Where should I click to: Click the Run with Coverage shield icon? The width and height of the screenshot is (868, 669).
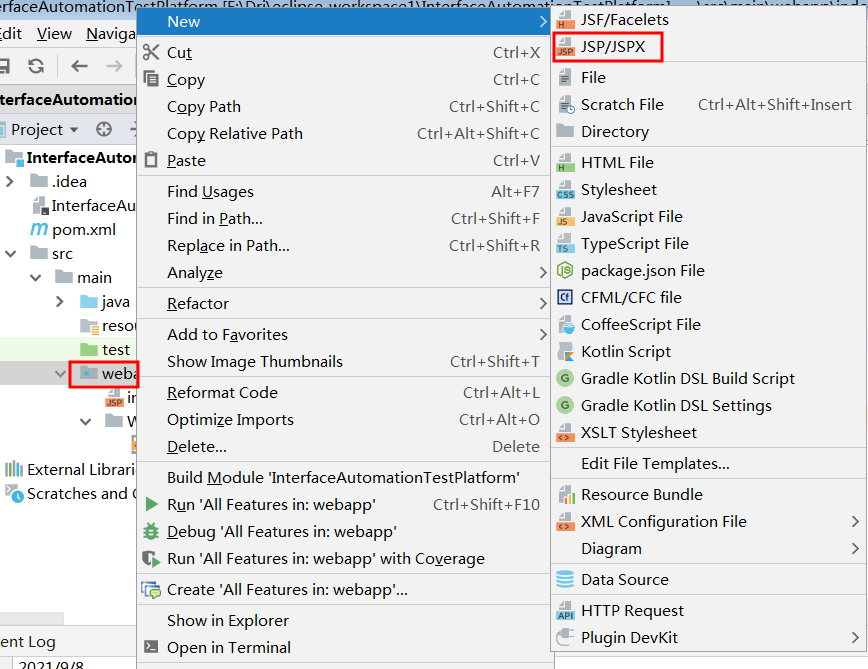[151, 558]
